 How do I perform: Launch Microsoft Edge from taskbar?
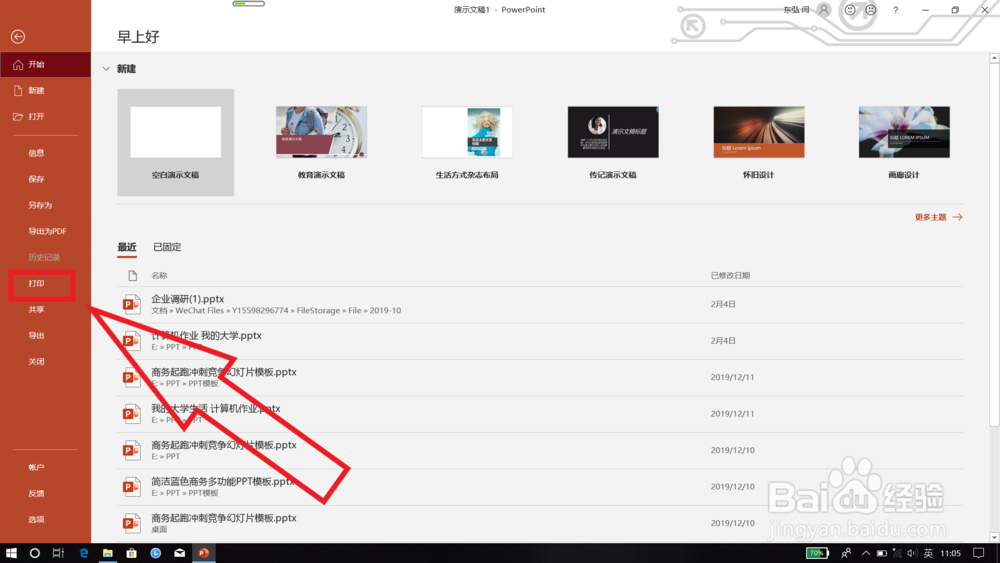(84, 553)
